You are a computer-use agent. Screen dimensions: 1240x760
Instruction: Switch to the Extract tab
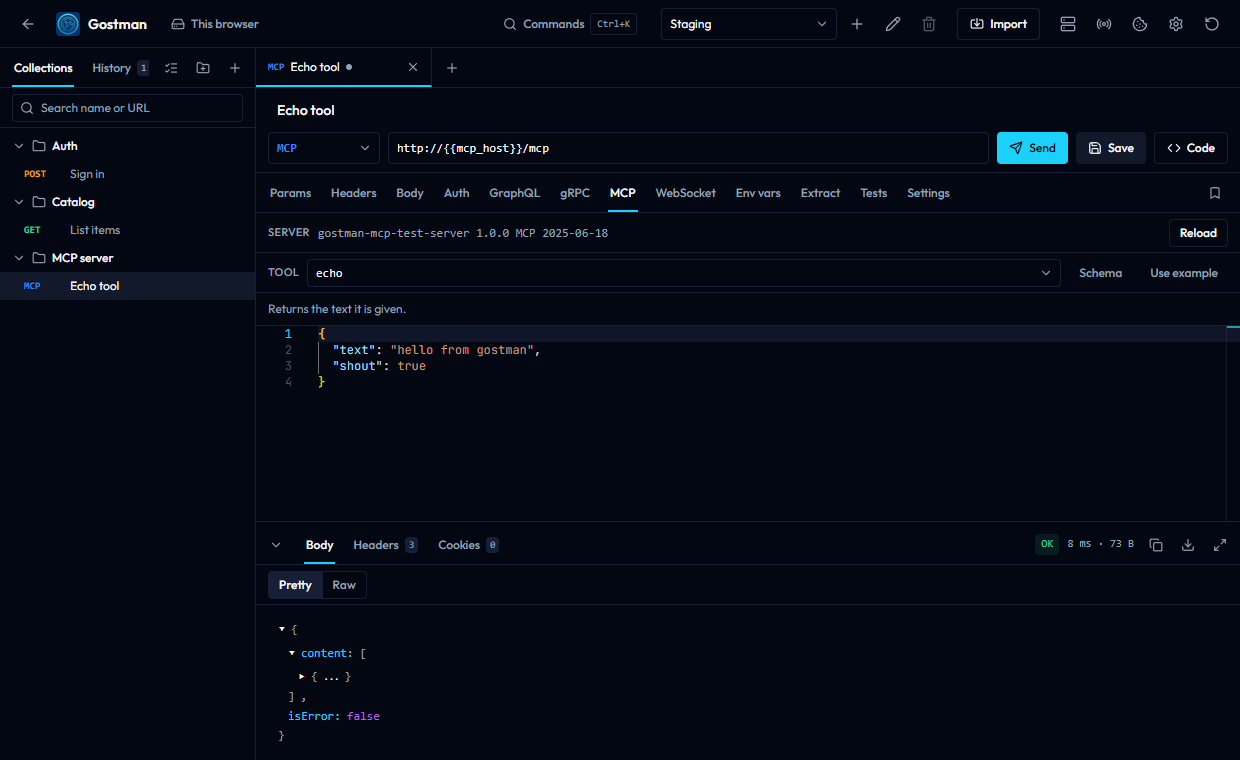821,193
